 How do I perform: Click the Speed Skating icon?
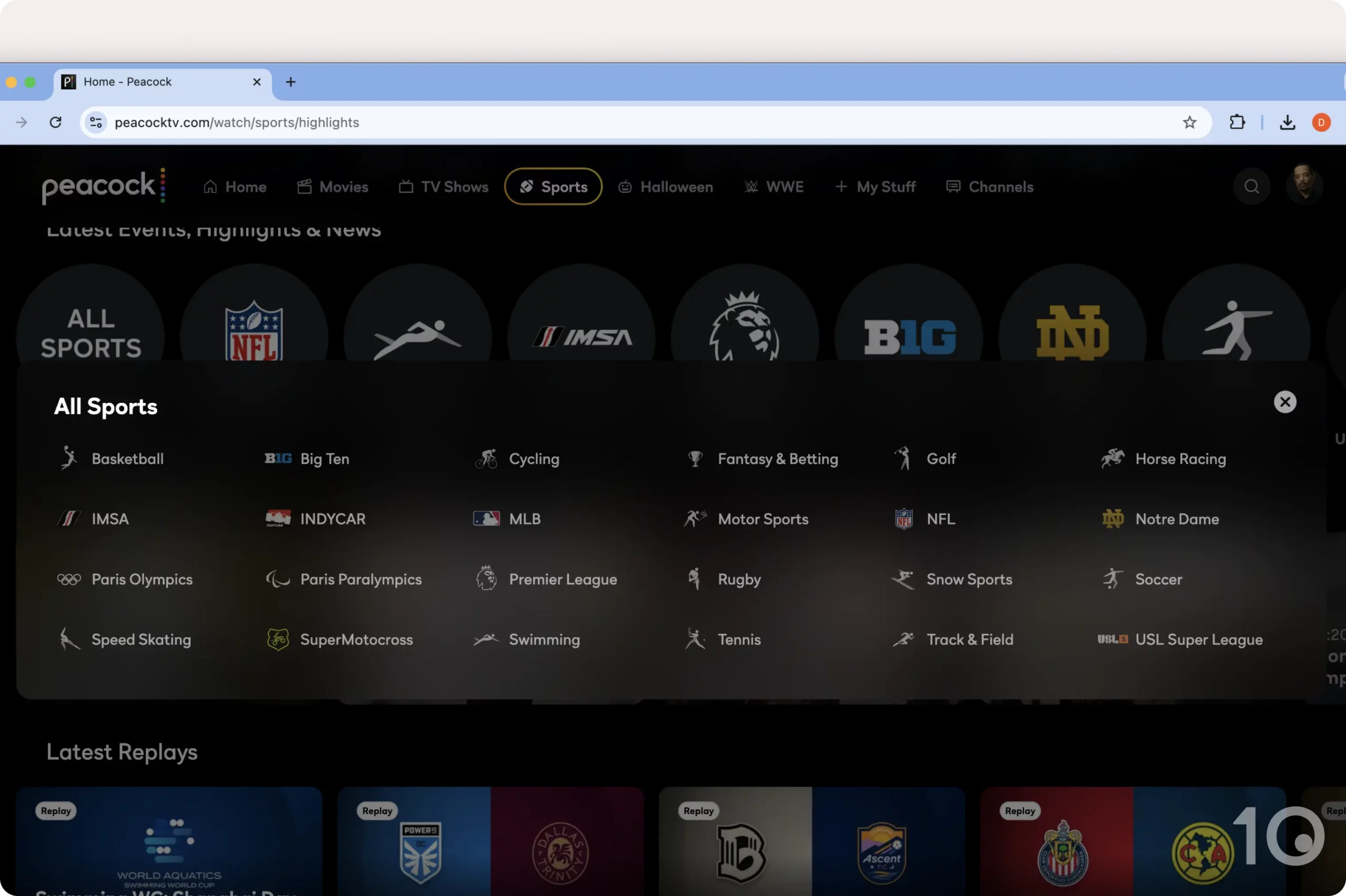coord(70,639)
